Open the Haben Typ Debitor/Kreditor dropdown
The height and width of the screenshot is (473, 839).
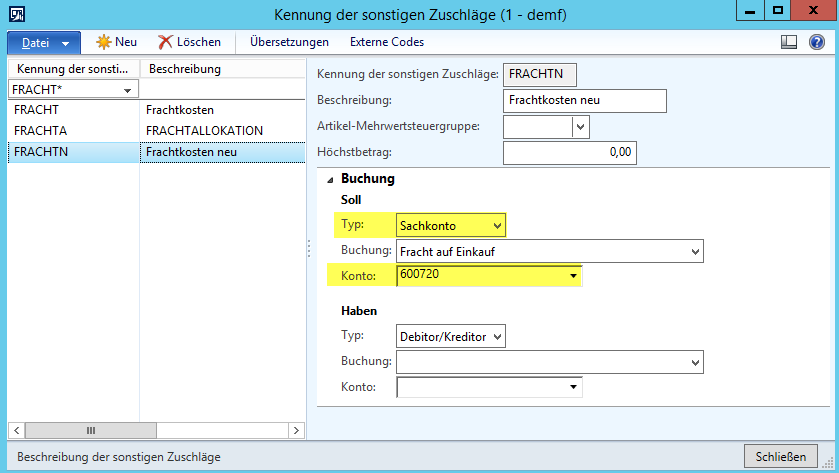pos(498,336)
